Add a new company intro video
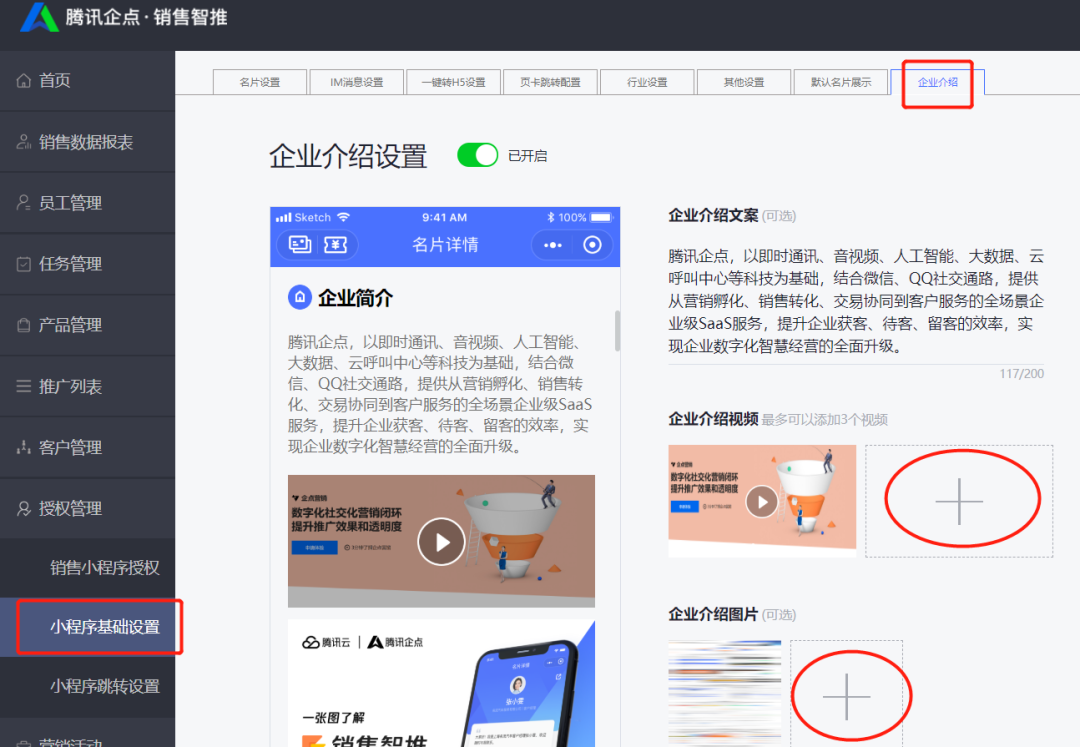The image size is (1080, 747). (959, 501)
